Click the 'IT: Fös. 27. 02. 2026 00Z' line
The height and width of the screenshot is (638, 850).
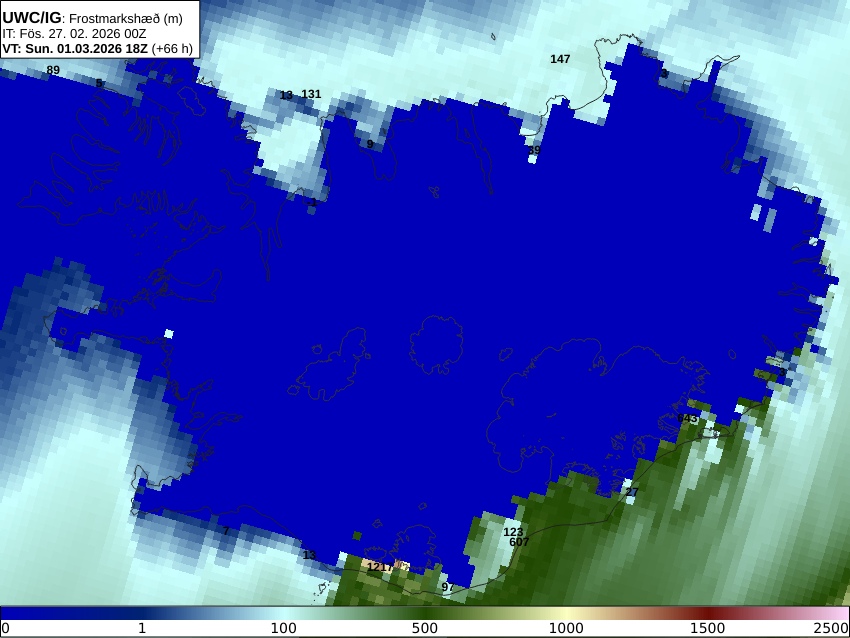click(x=74, y=34)
